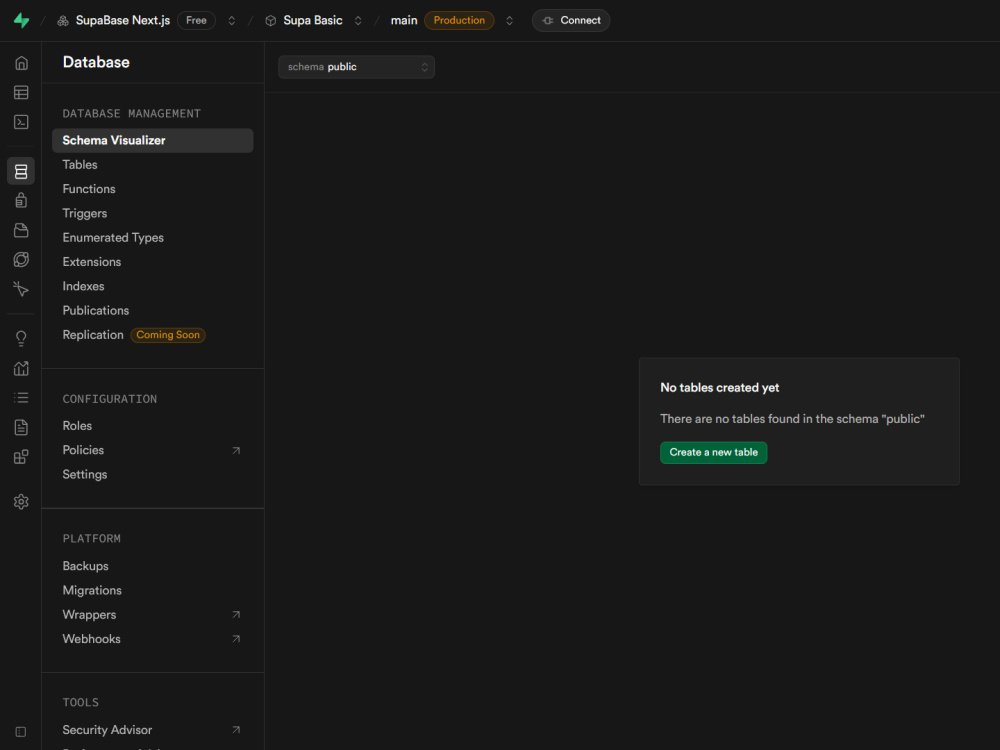The height and width of the screenshot is (750, 1000).
Task: Click the SupaBase Next.js organization name
Action: (x=123, y=20)
